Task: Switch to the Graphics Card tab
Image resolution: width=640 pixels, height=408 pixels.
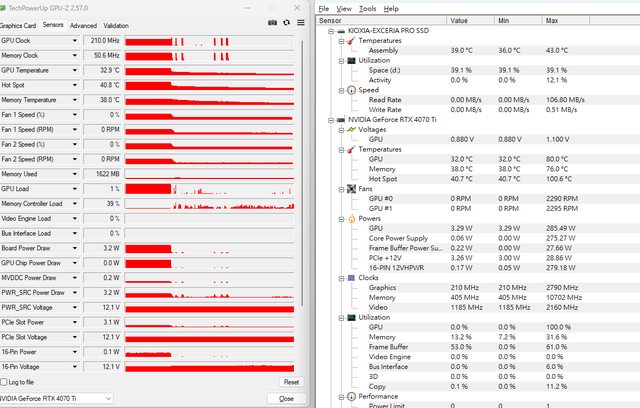Action: [x=19, y=25]
